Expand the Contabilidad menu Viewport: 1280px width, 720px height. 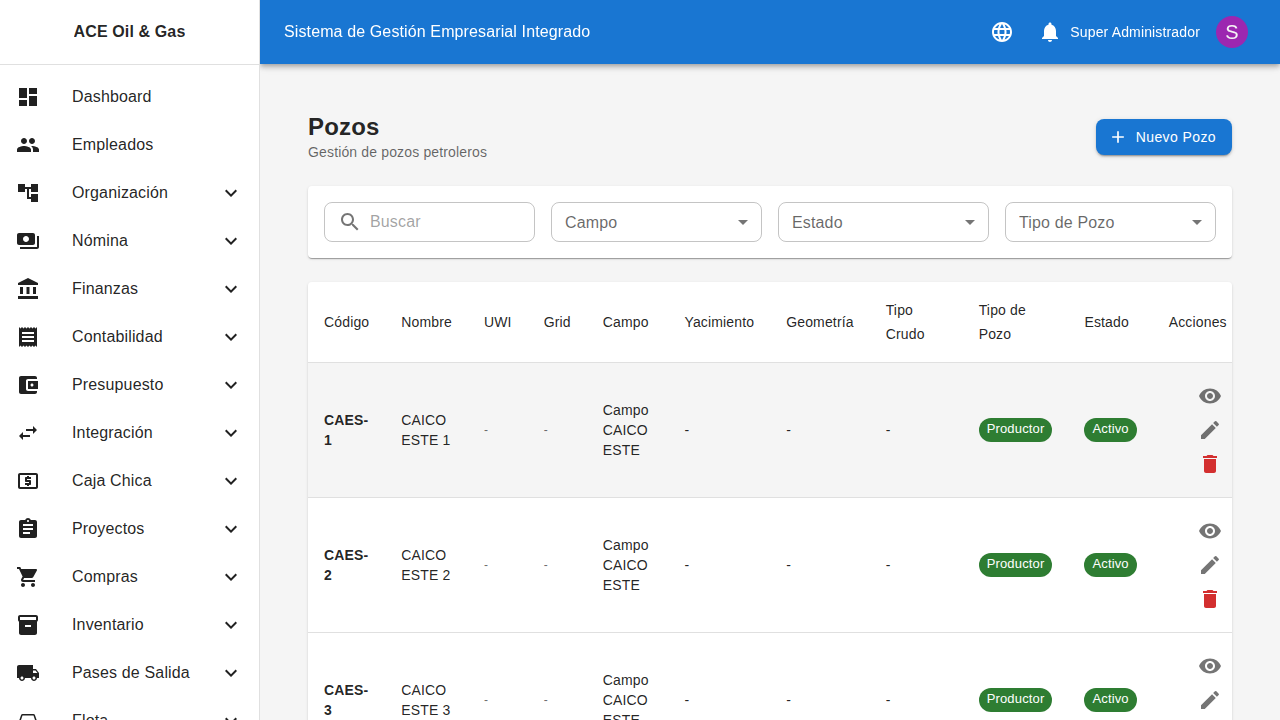(x=117, y=337)
